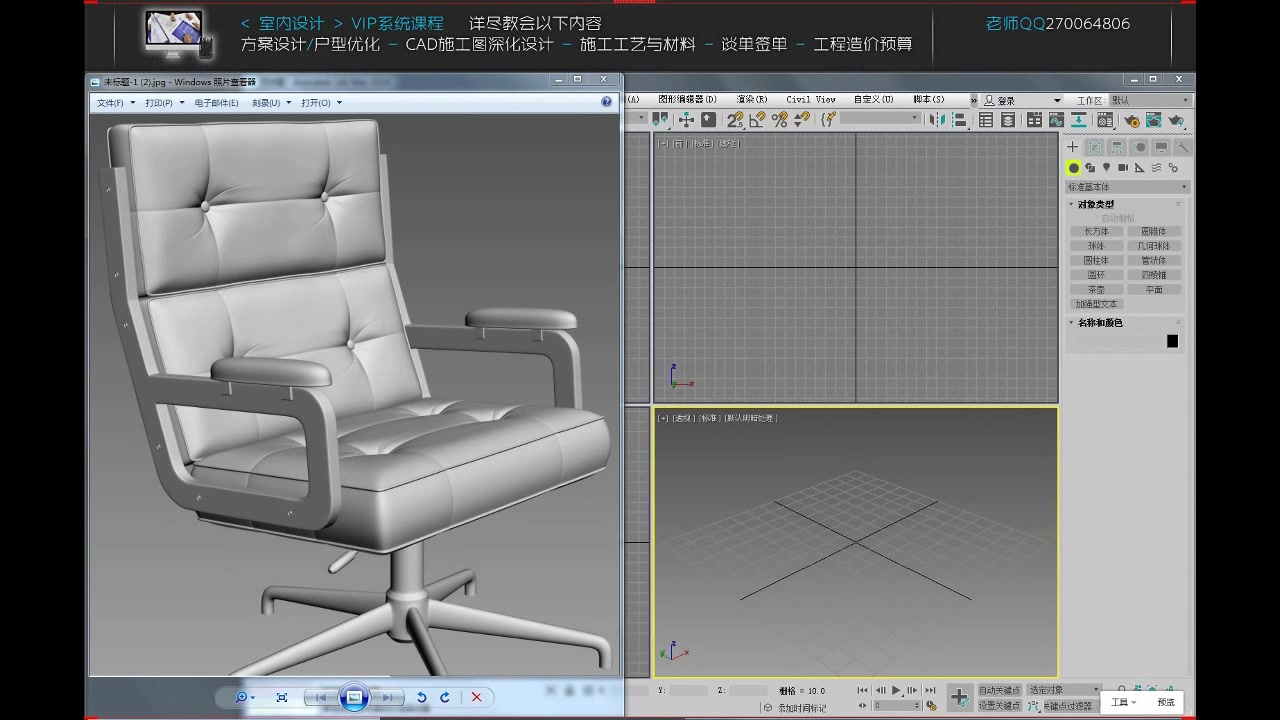Open the 标准基本体 primitives dropdown
This screenshot has width=1280, height=720.
click(1127, 187)
